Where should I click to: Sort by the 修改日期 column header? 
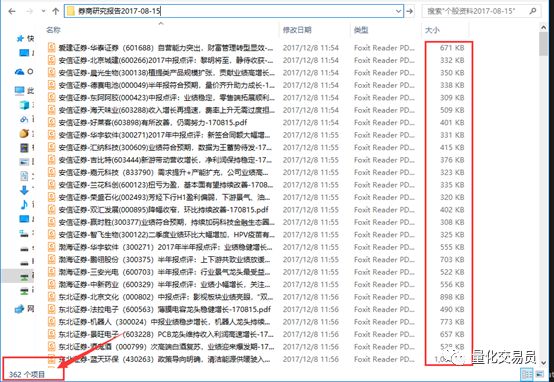click(x=297, y=30)
